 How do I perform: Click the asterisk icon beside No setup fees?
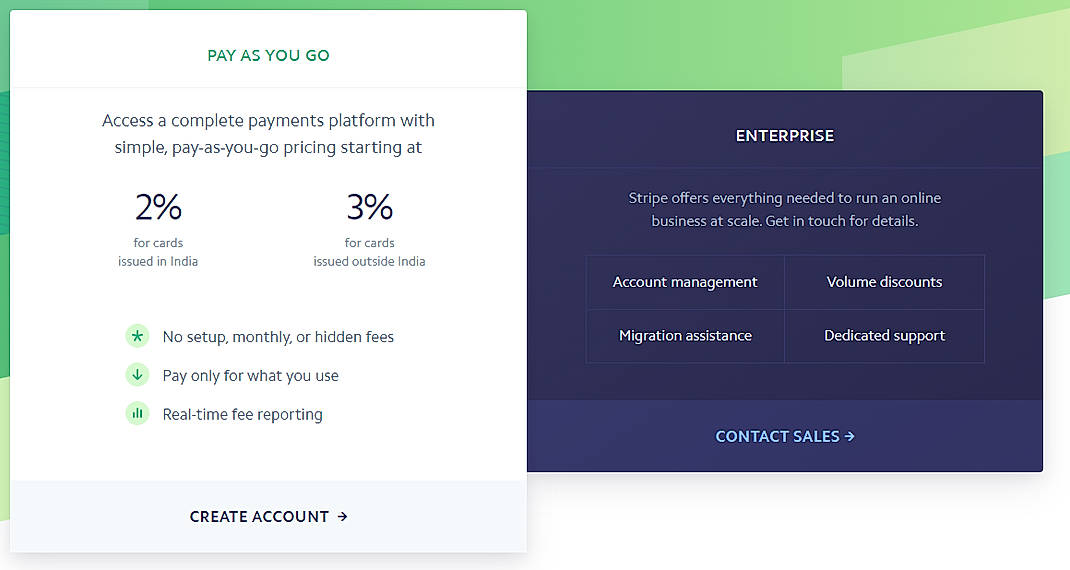click(x=137, y=336)
